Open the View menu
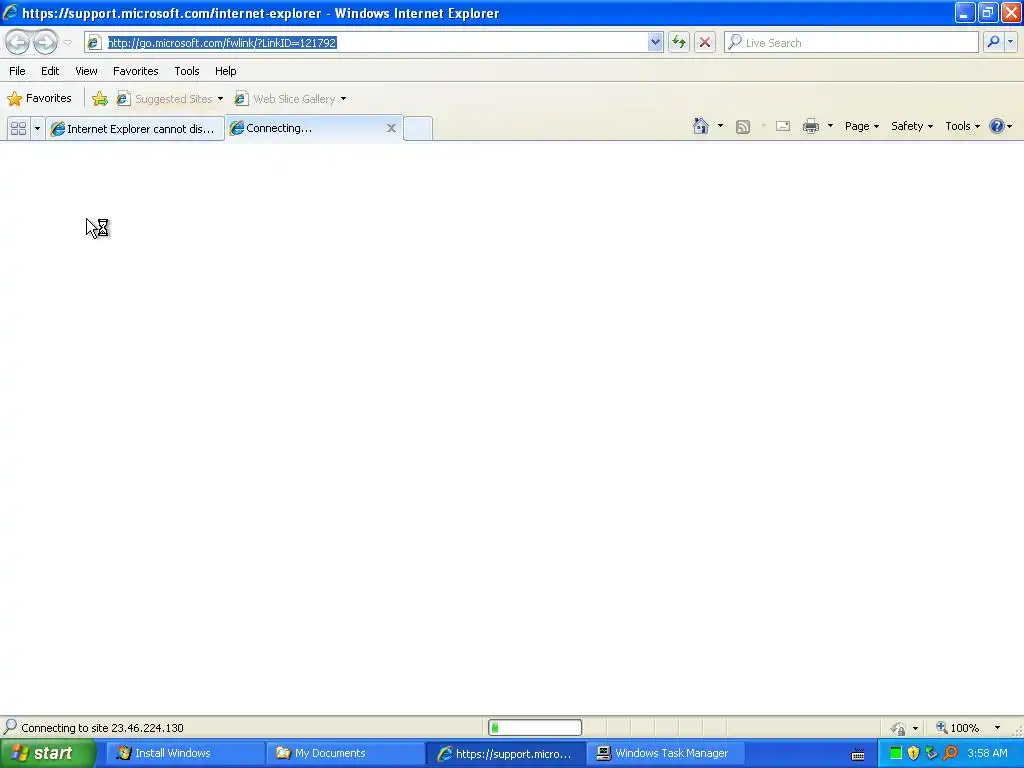 (86, 71)
